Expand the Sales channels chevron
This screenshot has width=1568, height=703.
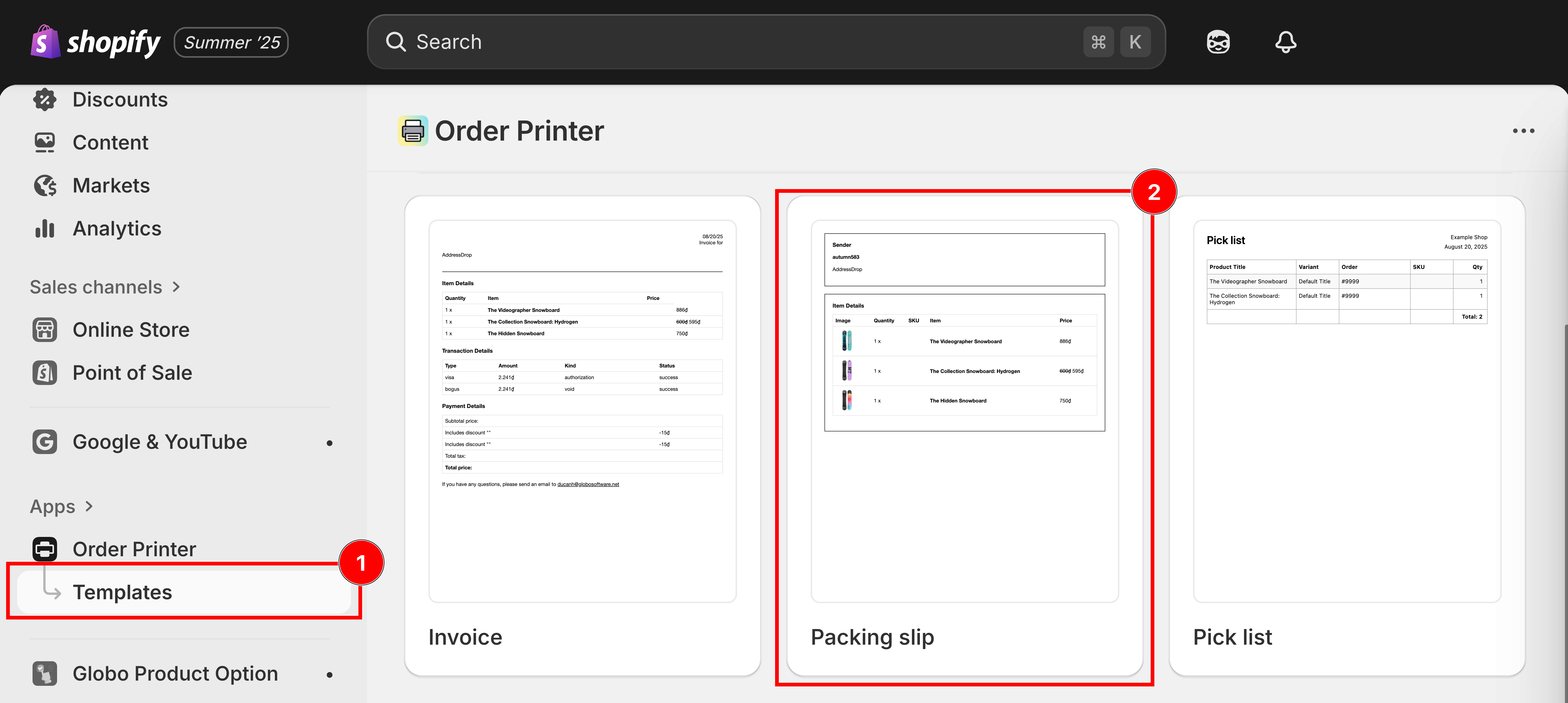tap(176, 287)
